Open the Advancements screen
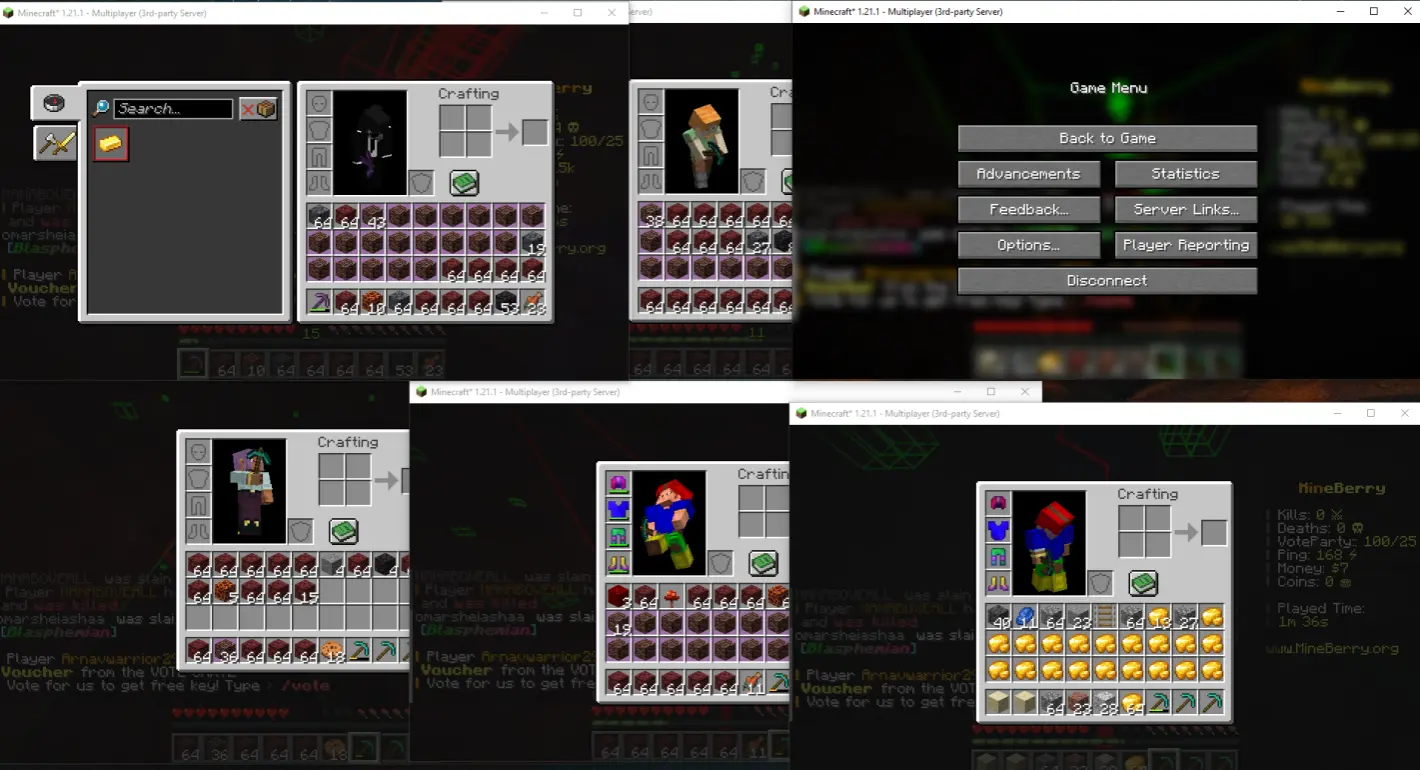This screenshot has width=1420, height=770. (1028, 173)
